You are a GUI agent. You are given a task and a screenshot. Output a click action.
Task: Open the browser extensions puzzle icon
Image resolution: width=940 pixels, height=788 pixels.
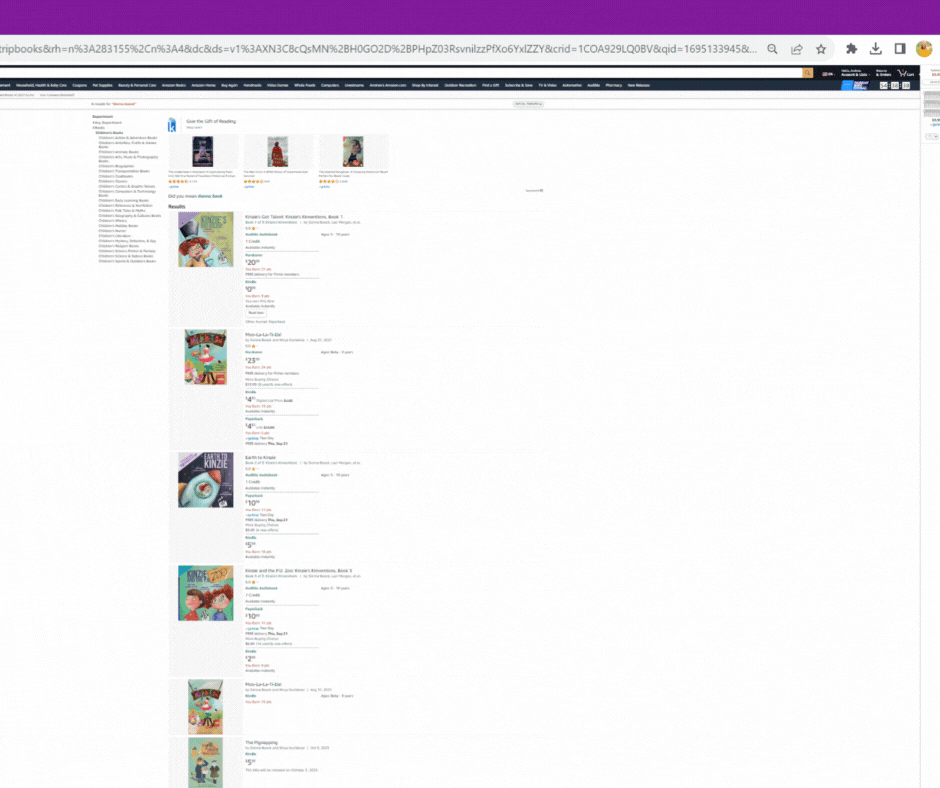[x=851, y=49]
